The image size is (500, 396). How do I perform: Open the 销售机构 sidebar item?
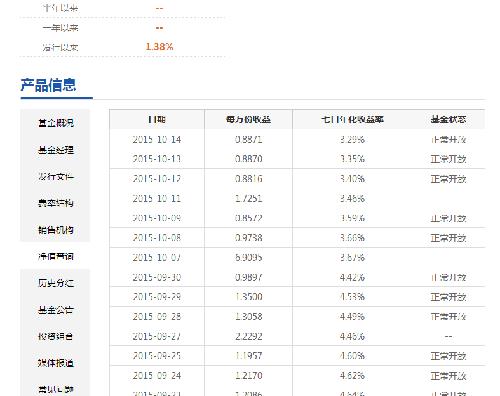point(56,230)
